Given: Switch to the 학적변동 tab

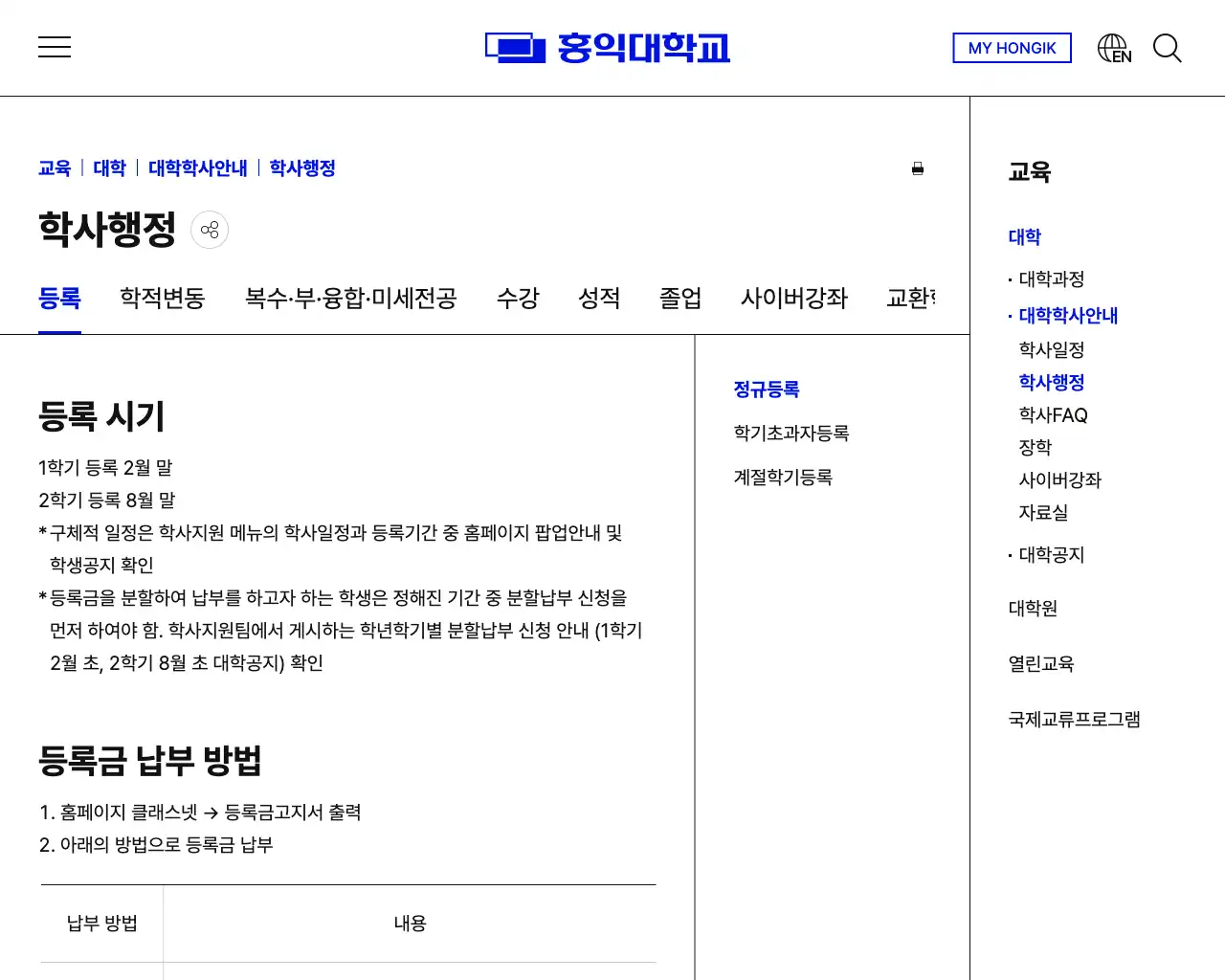Looking at the screenshot, I should point(162,299).
